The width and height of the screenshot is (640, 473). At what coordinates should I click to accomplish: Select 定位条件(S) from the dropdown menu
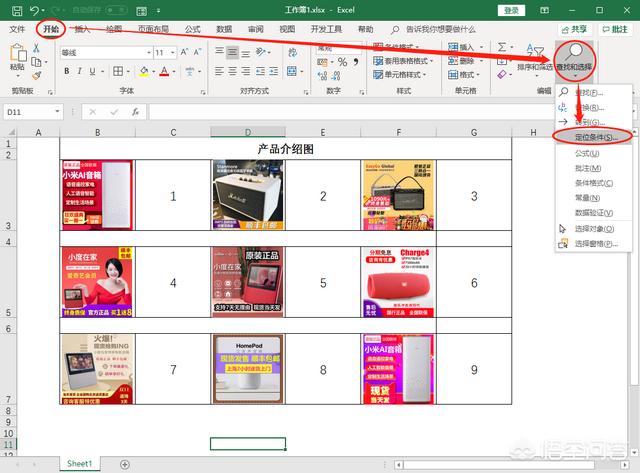tap(595, 135)
